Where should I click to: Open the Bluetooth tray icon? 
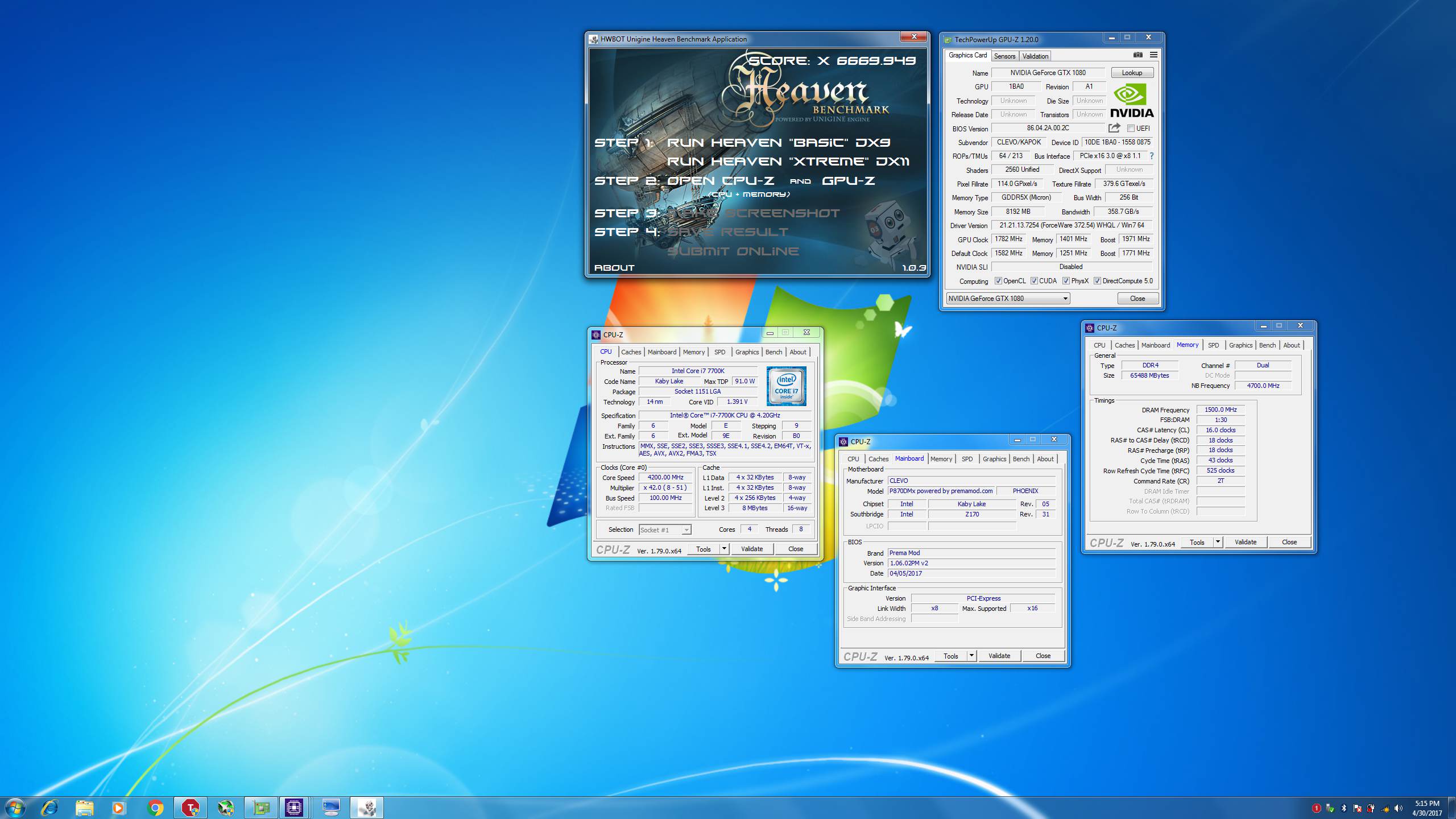click(1344, 808)
